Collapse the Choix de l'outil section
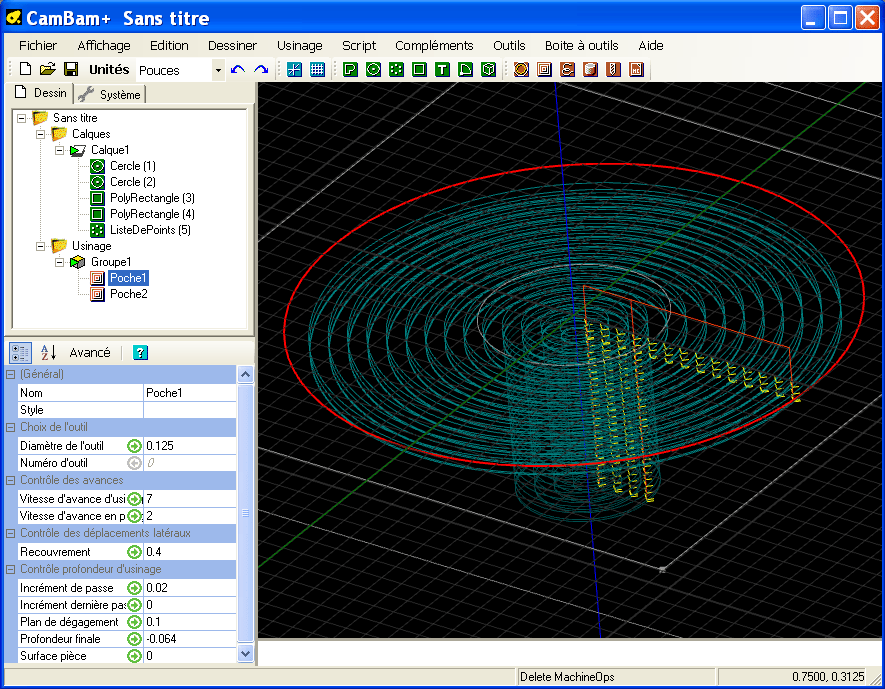 pyautogui.click(x=11, y=427)
